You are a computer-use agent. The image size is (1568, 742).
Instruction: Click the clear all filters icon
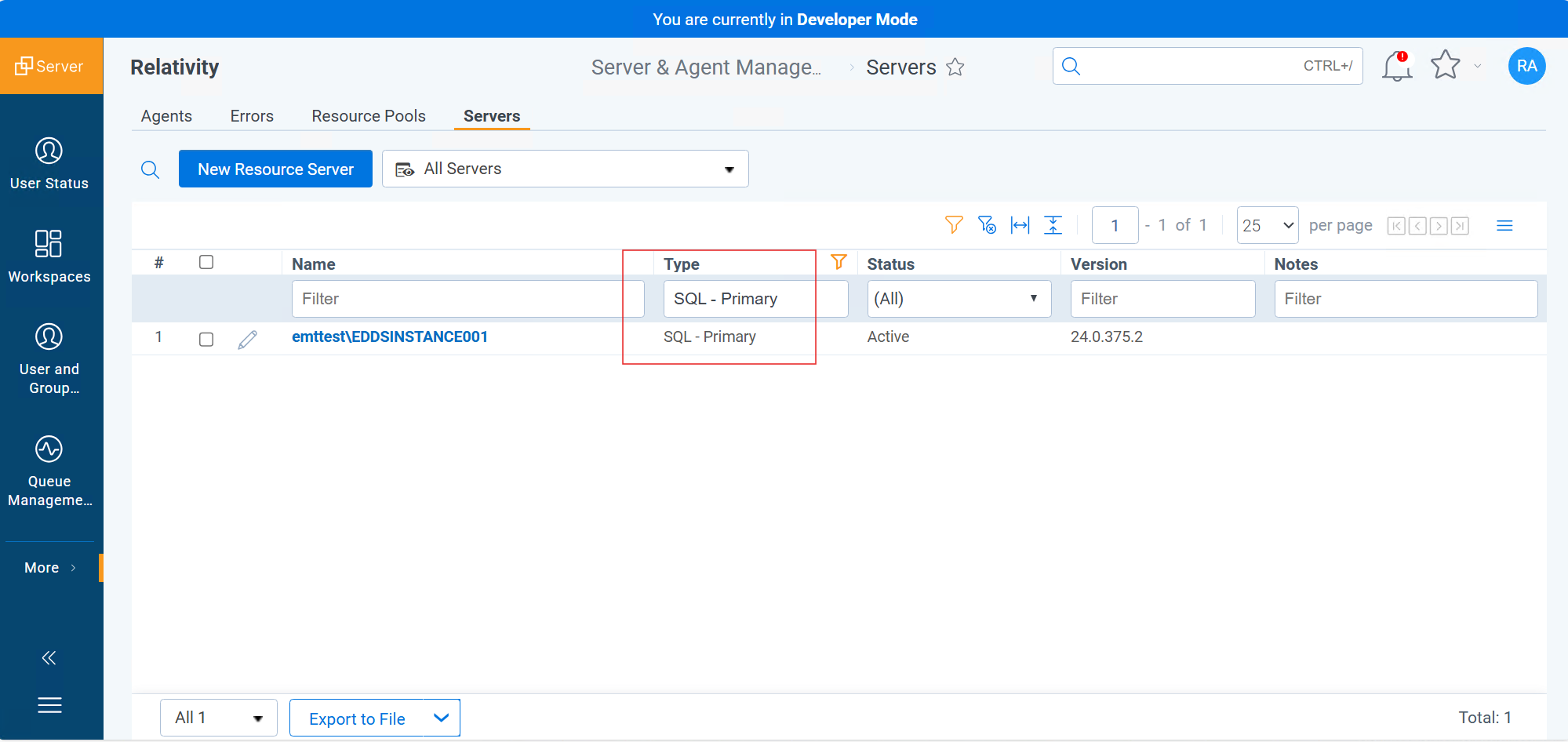(987, 226)
